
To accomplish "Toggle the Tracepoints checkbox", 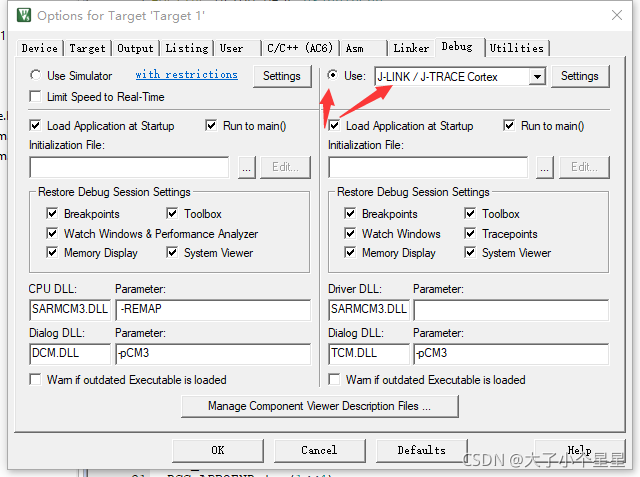I will click(x=470, y=233).
